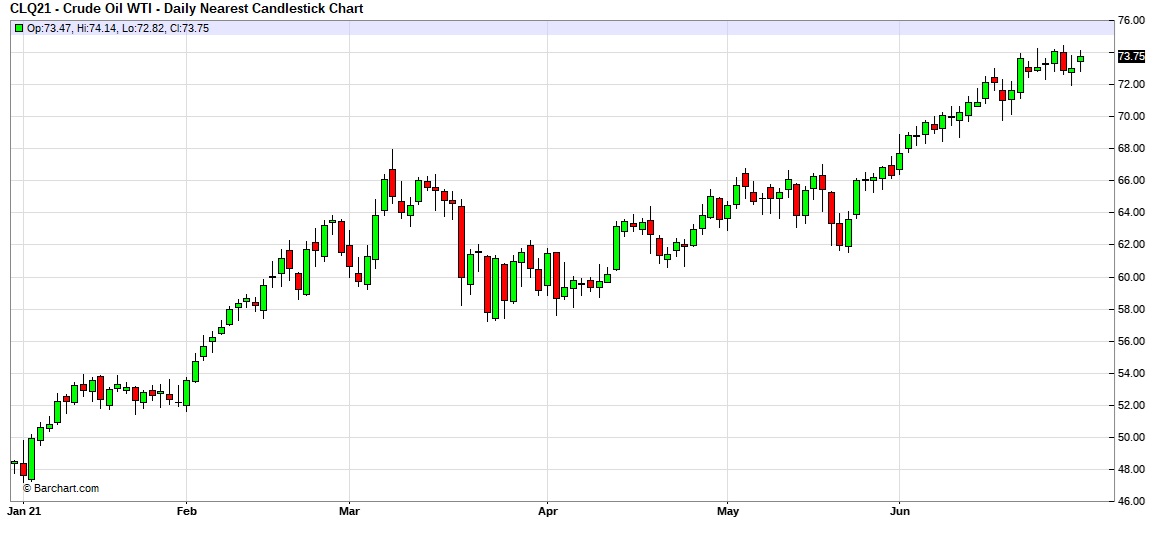Select the Mar label on time axis
The width and height of the screenshot is (1156, 542).
click(x=349, y=511)
